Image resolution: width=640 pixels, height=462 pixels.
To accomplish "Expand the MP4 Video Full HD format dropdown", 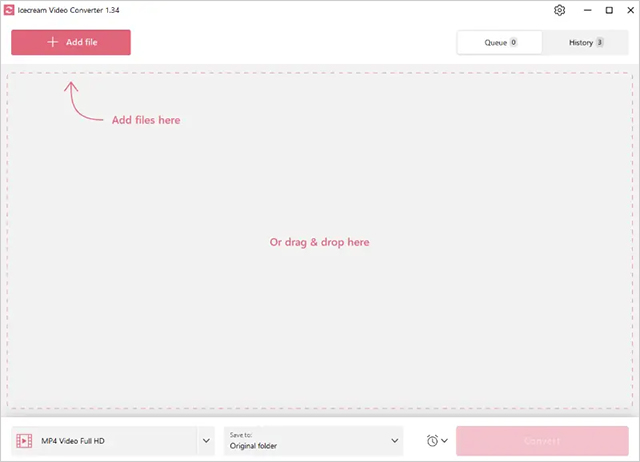I will [x=206, y=441].
